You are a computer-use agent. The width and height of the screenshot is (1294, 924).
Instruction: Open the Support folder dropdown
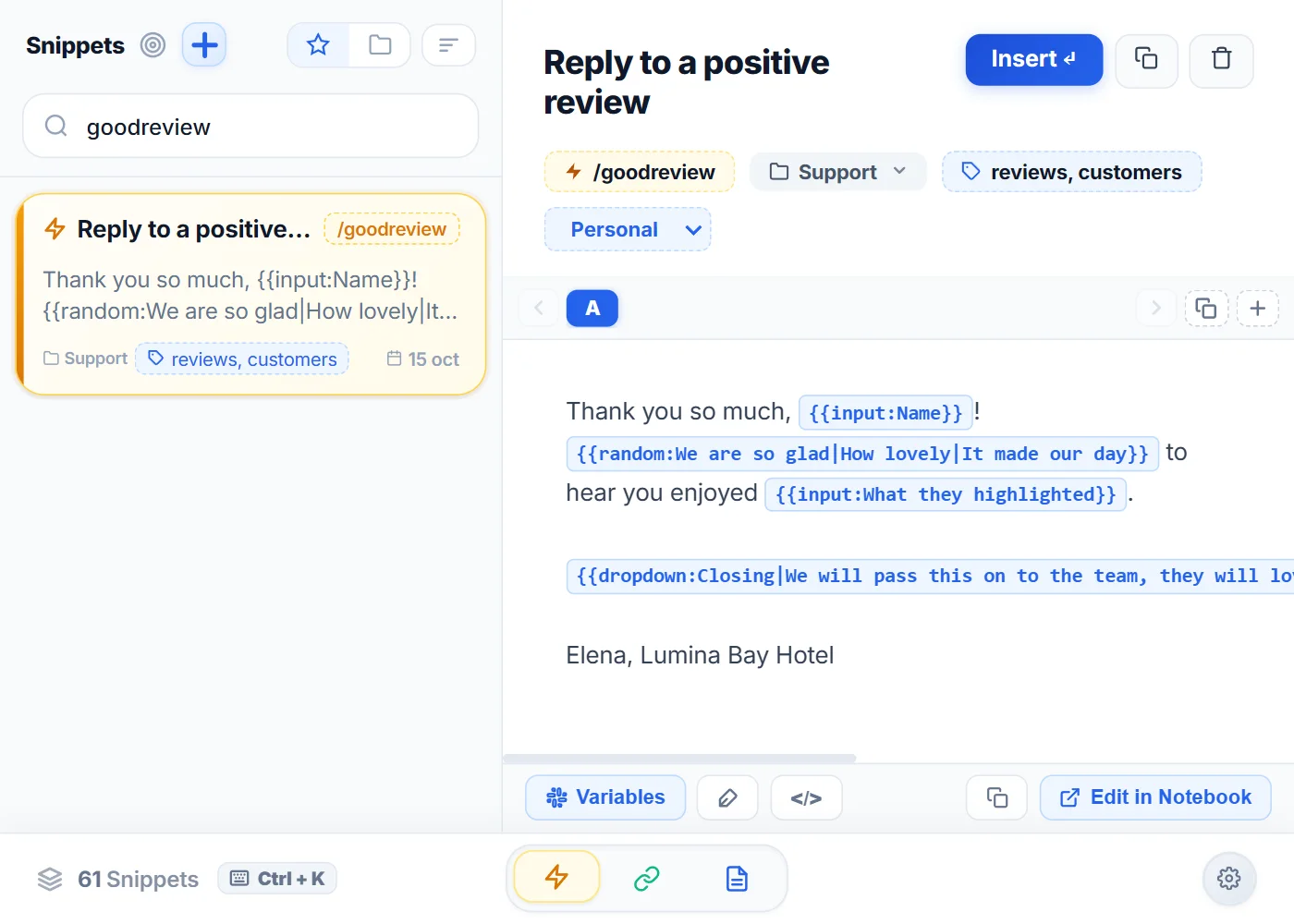pos(838,172)
